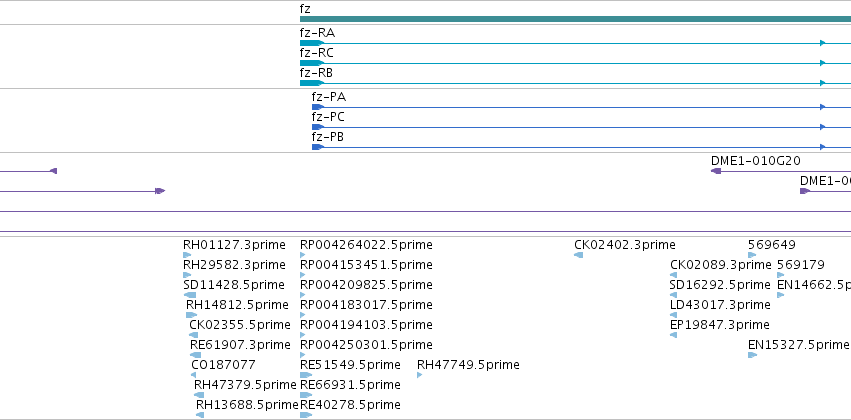
Task: Select the RH47749.5prime EST label
Action: coord(468,365)
